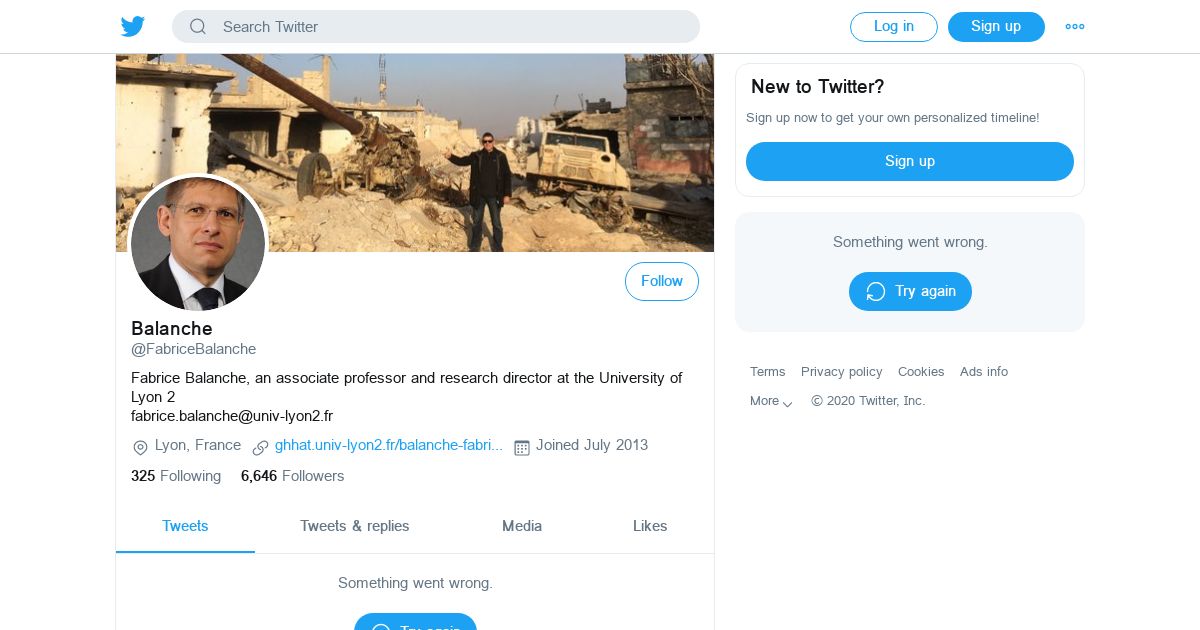
Task: Open the three-dots more menu in header
Action: tap(1075, 27)
